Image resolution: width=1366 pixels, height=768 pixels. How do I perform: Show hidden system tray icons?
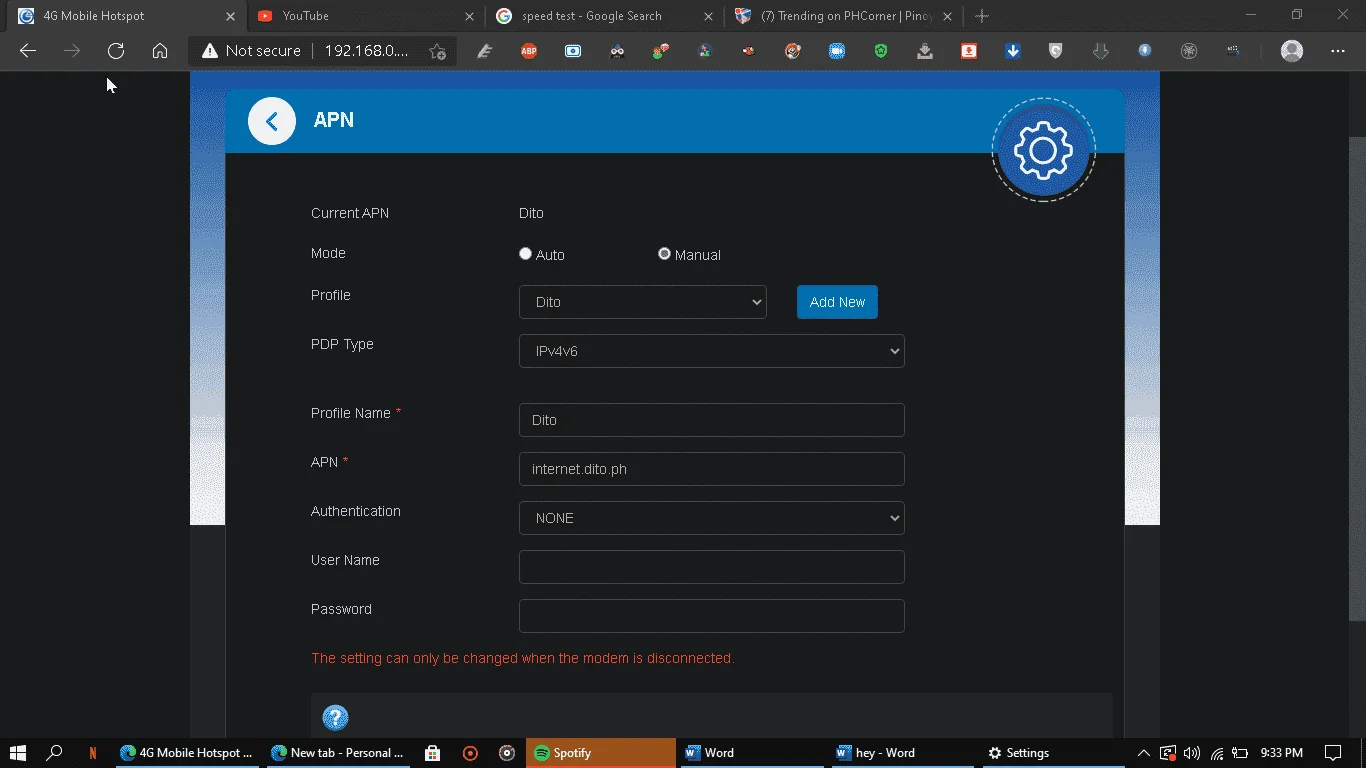pos(1144,753)
